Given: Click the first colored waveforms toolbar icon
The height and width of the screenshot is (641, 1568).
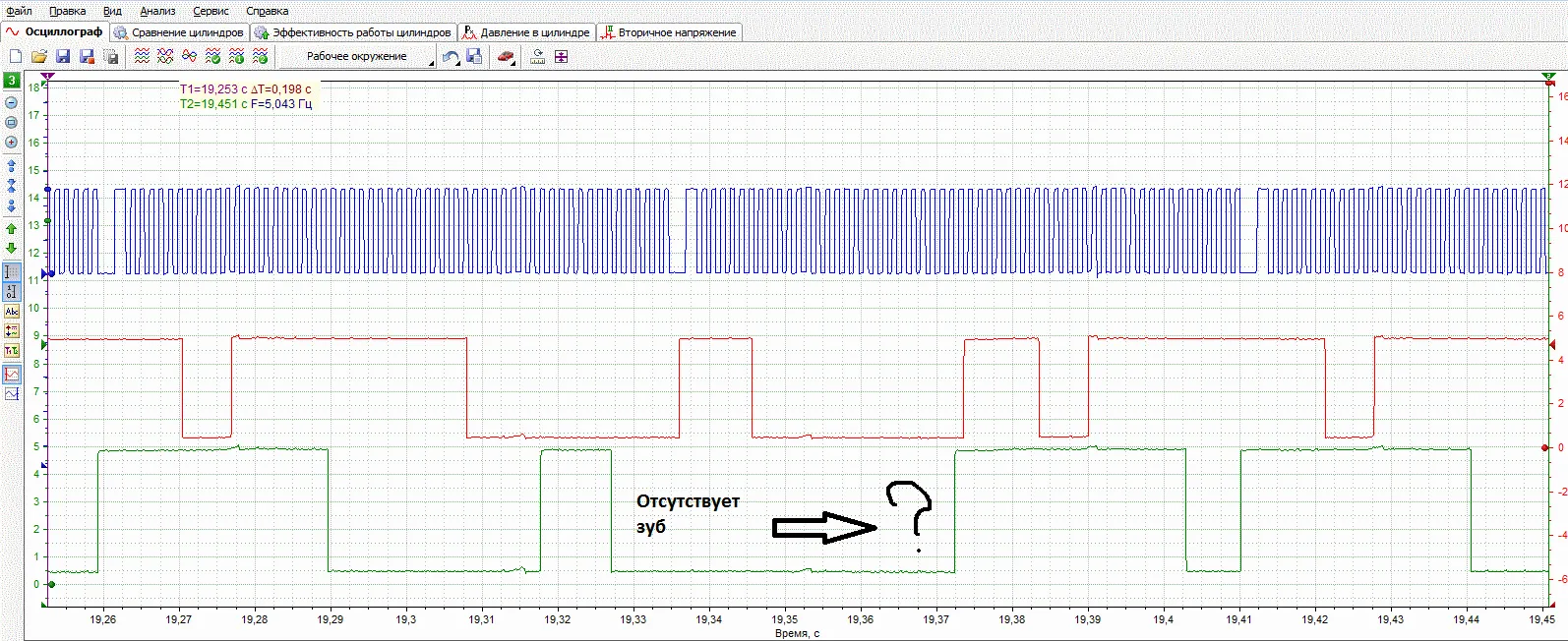Looking at the screenshot, I should click(142, 57).
